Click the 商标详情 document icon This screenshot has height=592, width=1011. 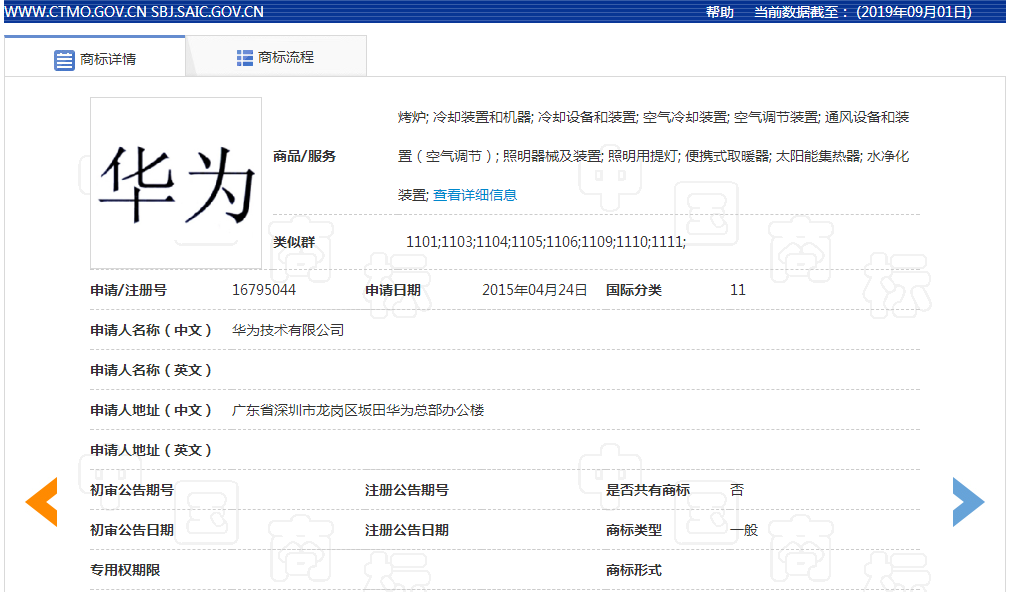click(x=64, y=60)
